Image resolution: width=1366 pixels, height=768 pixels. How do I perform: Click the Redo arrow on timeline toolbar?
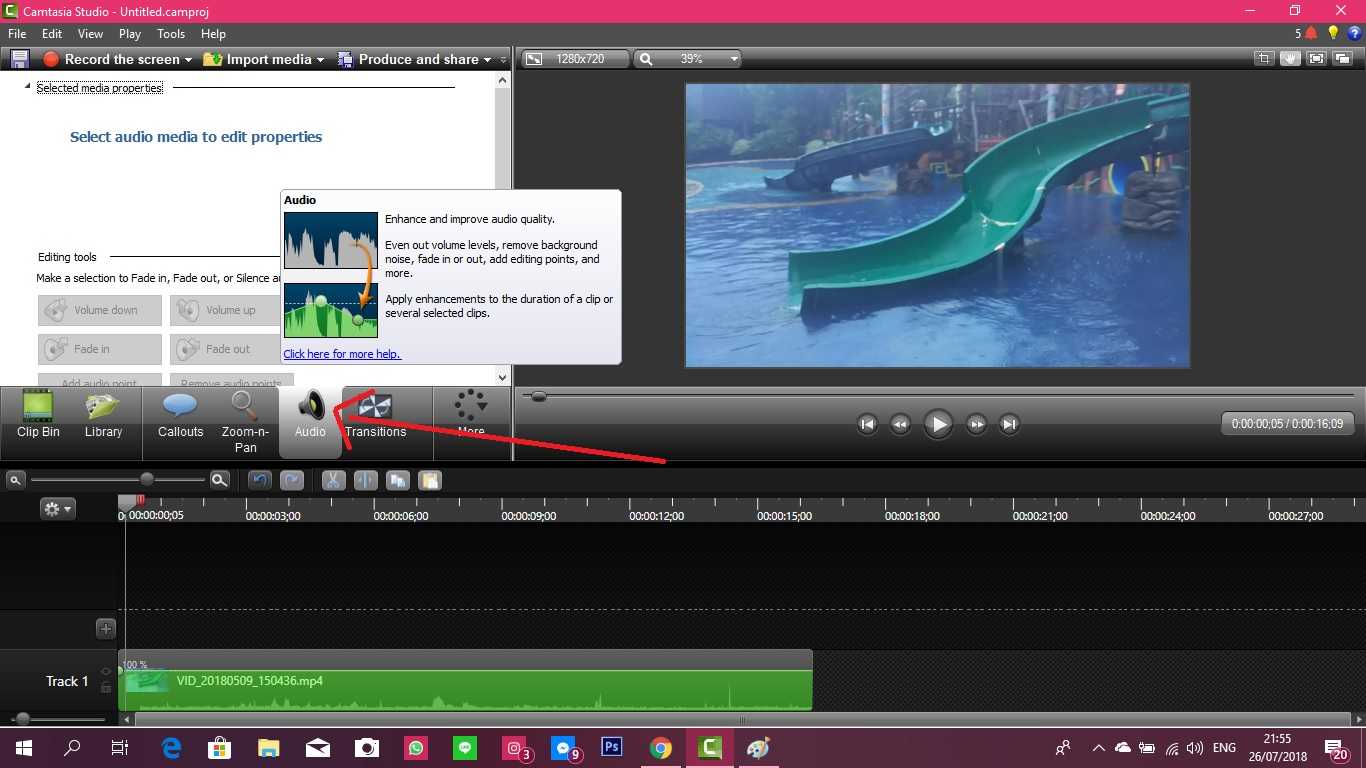(x=292, y=480)
